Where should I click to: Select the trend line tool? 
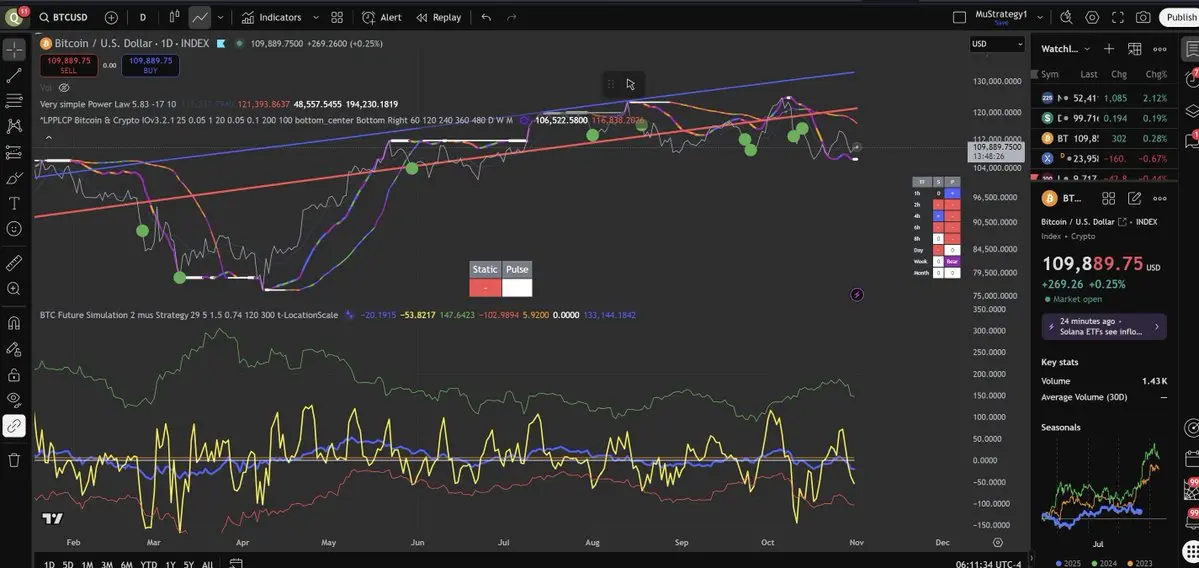[x=14, y=75]
